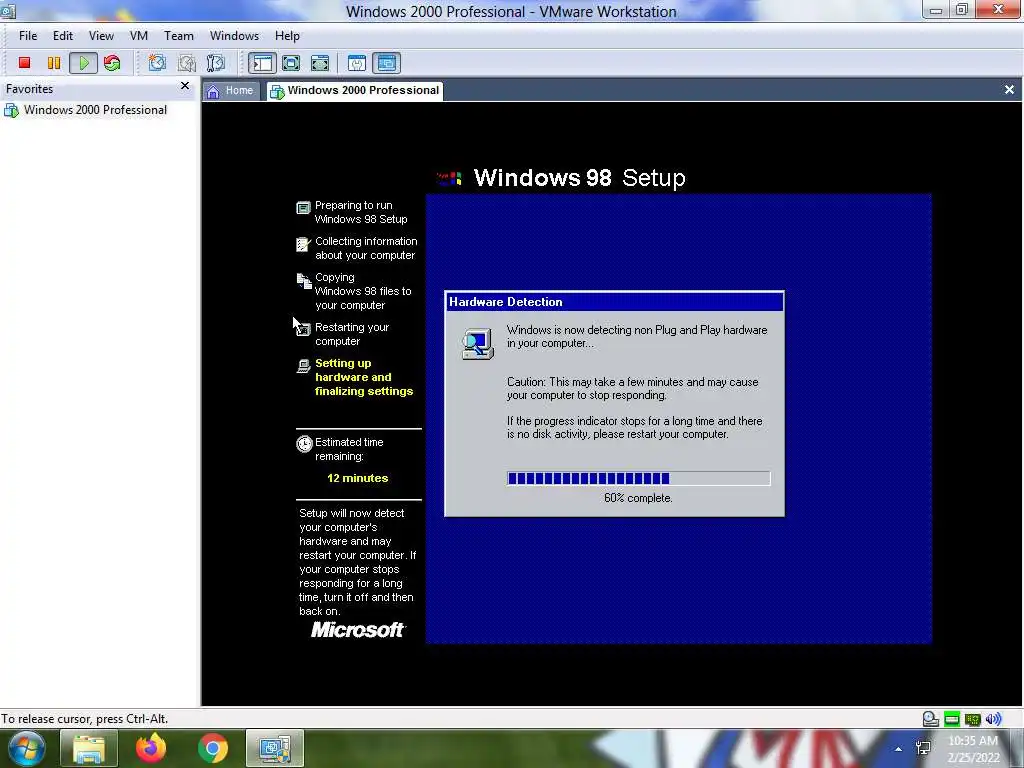1024x768 pixels.
Task: Click the green Power On play button
Action: (84, 63)
